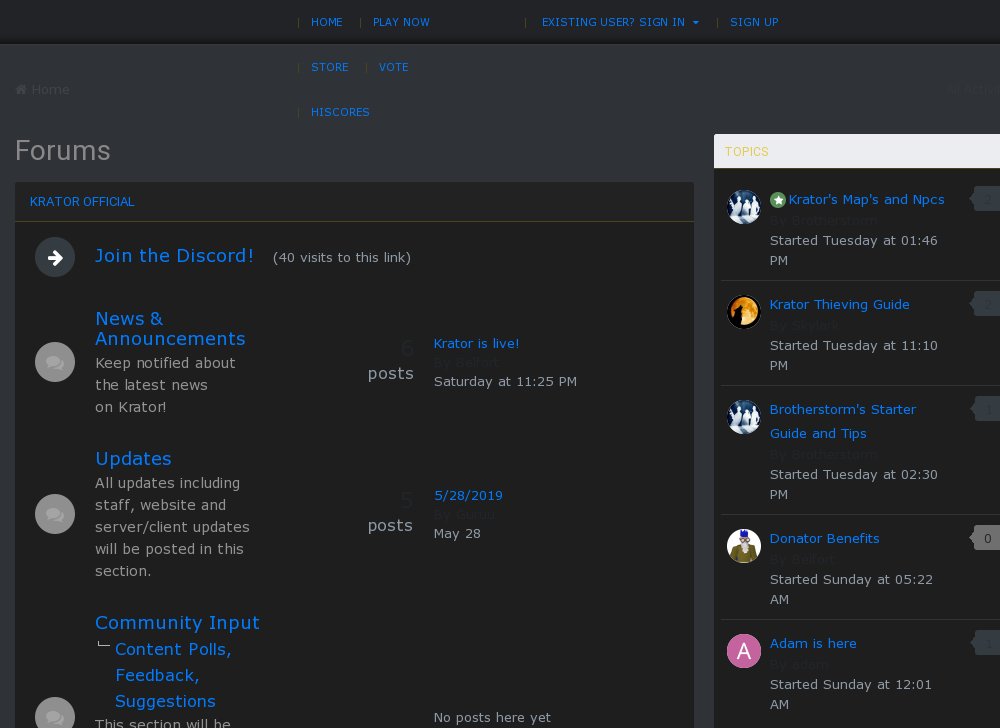
Task: Open the Community Input forum
Action: (x=177, y=622)
